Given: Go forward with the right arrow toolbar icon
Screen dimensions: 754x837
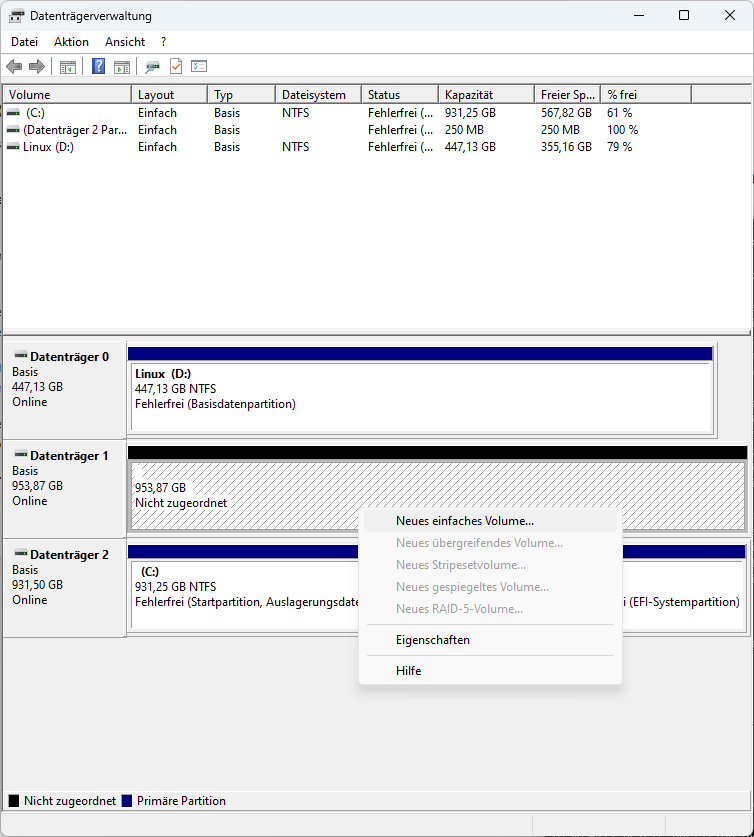Looking at the screenshot, I should point(37,67).
